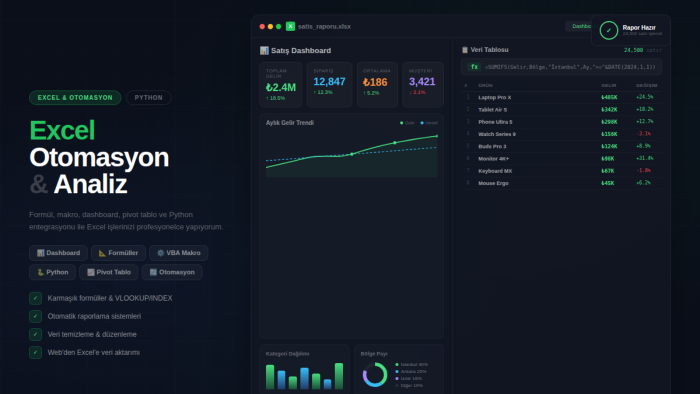Click the formula bar SUMIFS text

[x=570, y=67]
